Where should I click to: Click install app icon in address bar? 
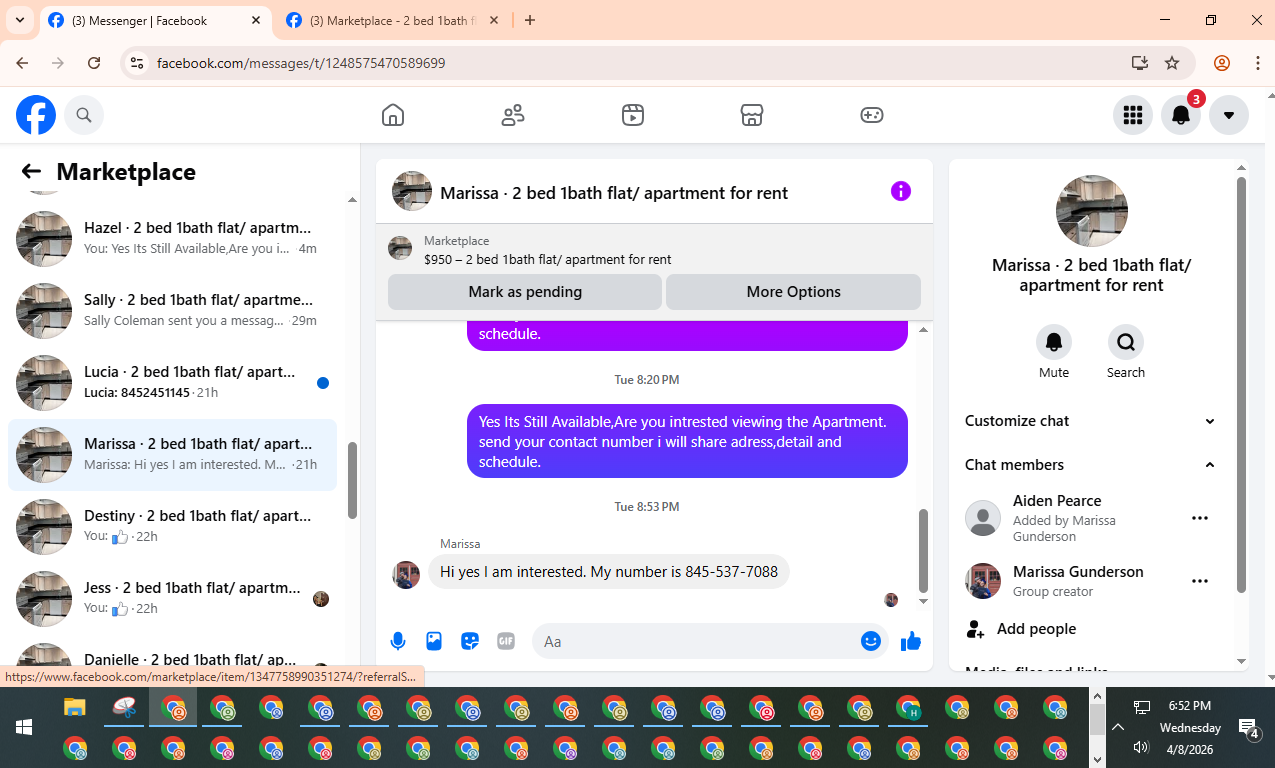(1140, 63)
